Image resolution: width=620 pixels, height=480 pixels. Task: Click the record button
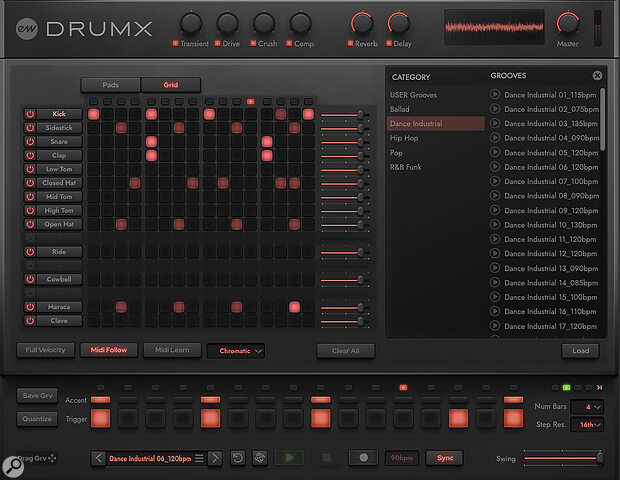point(363,458)
